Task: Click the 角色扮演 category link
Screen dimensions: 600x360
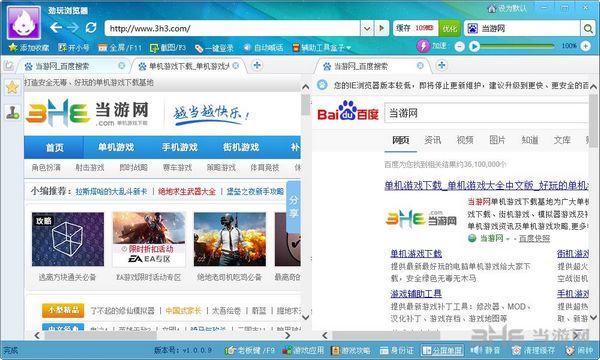Action: coord(46,168)
